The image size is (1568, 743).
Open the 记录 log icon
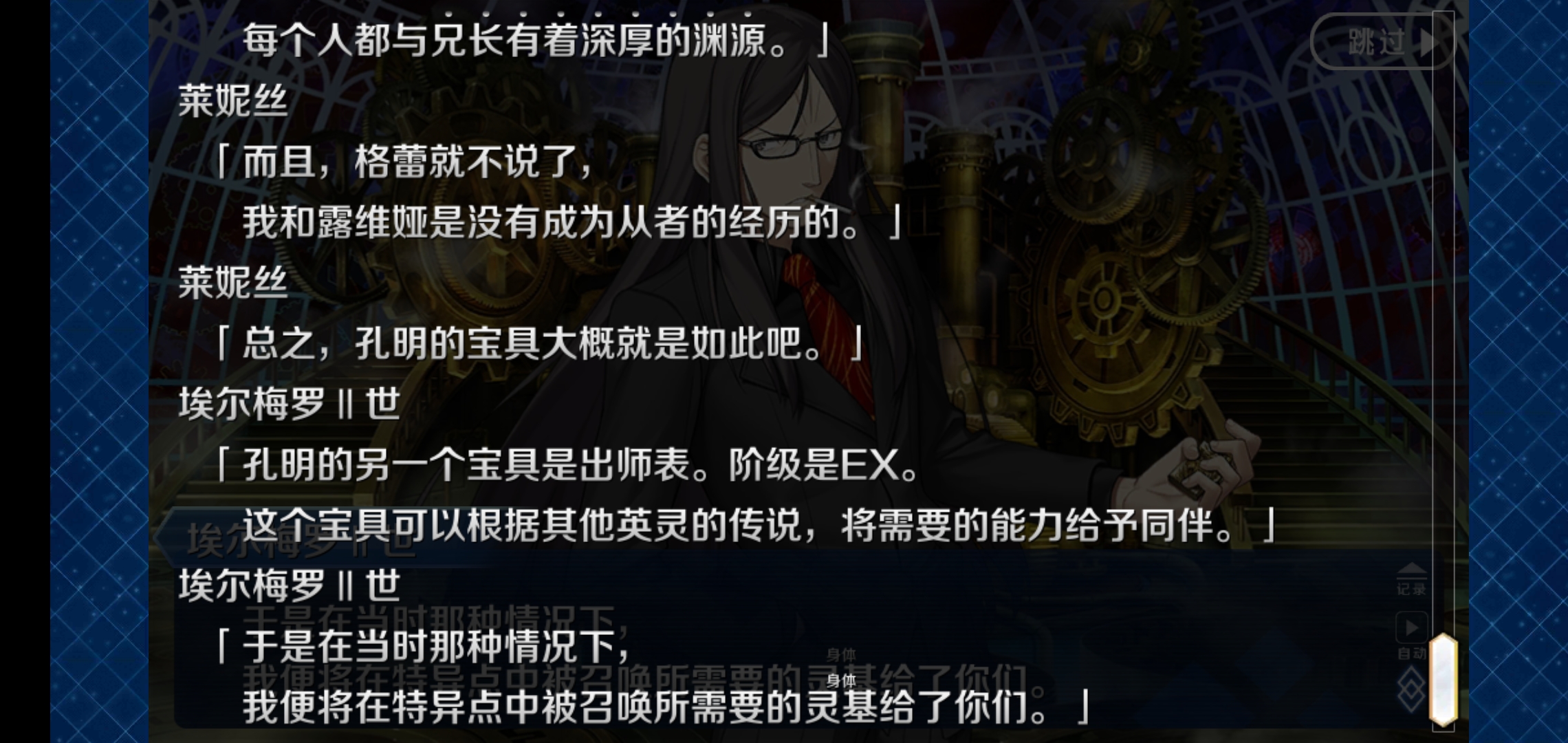[x=1411, y=579]
